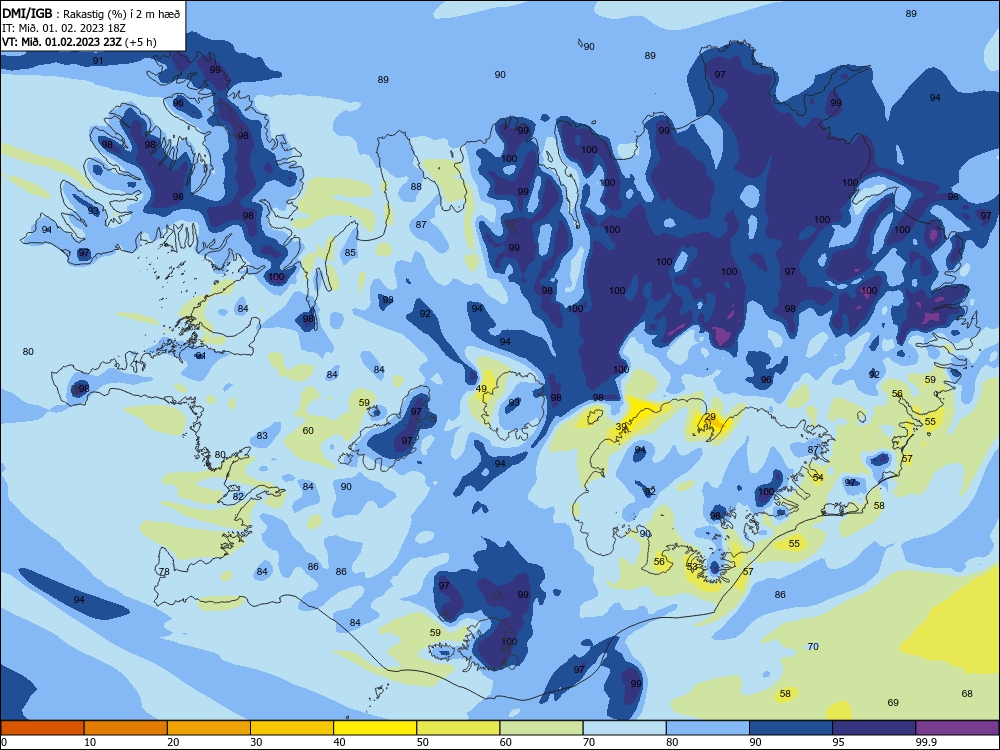Image resolution: width=1000 pixels, height=750 pixels.
Task: Click the very light blue 70–80 legend swatch
Action: pos(624,728)
